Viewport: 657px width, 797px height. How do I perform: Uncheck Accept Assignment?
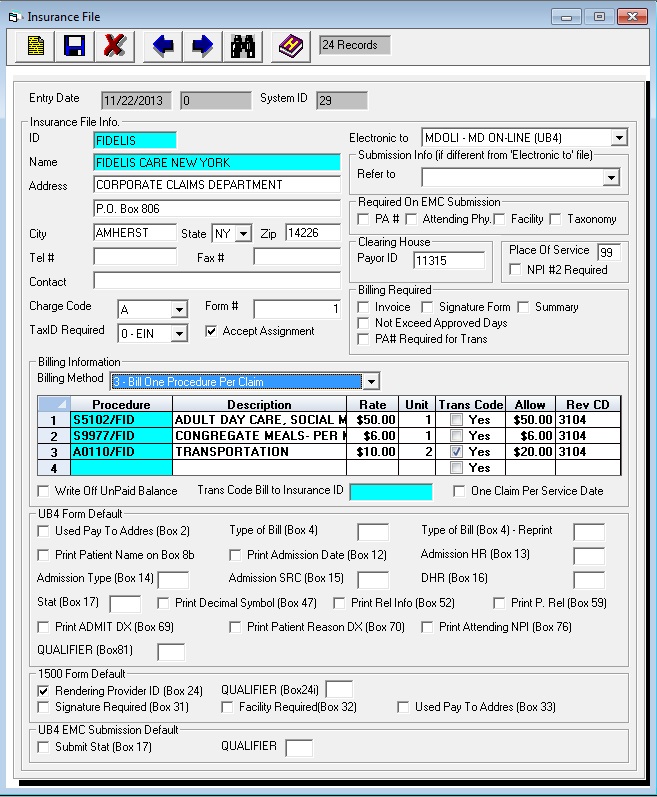(x=211, y=331)
